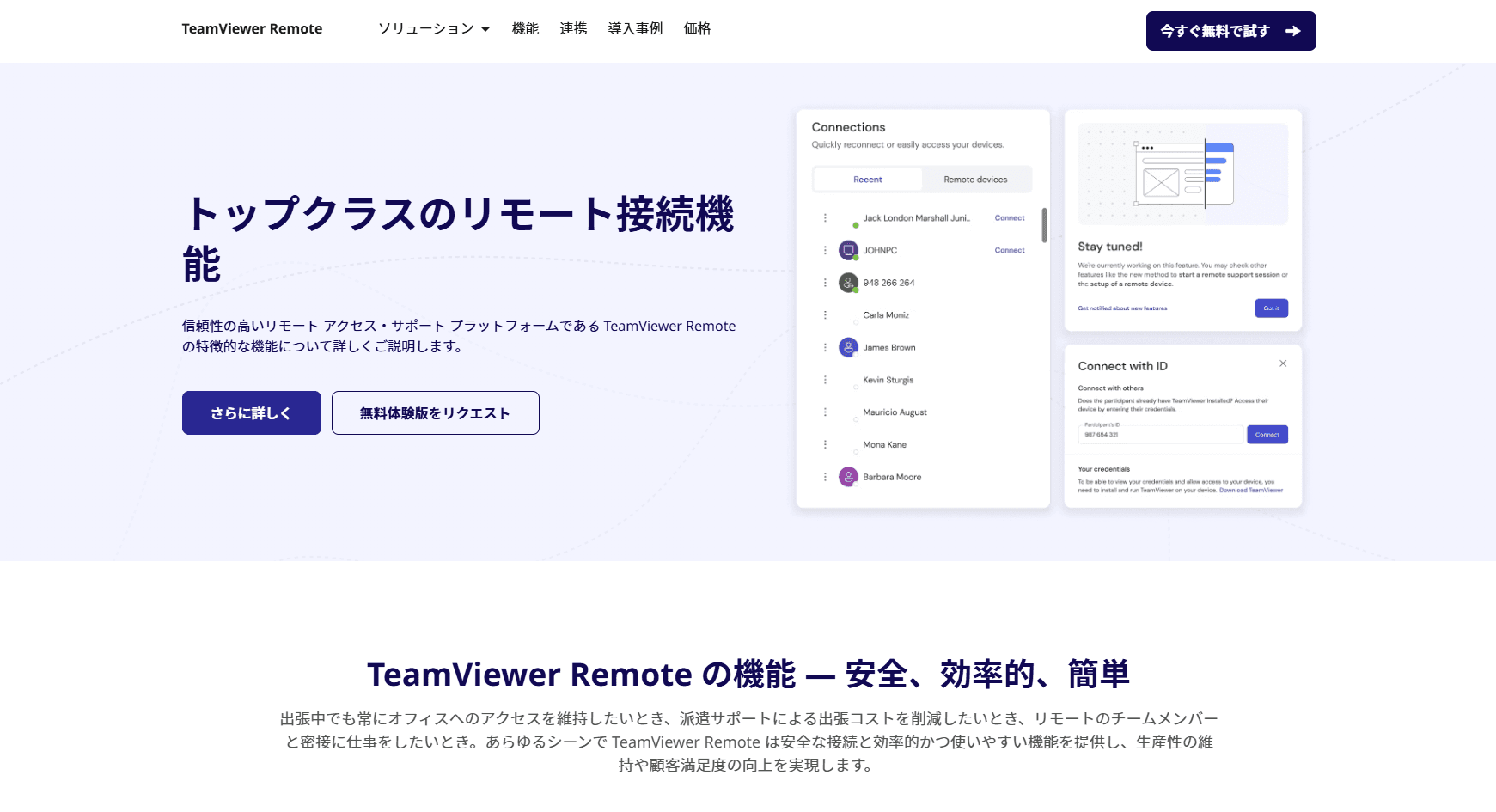
Task: Click the JOHNPC computer avatar icon
Action: [848, 250]
